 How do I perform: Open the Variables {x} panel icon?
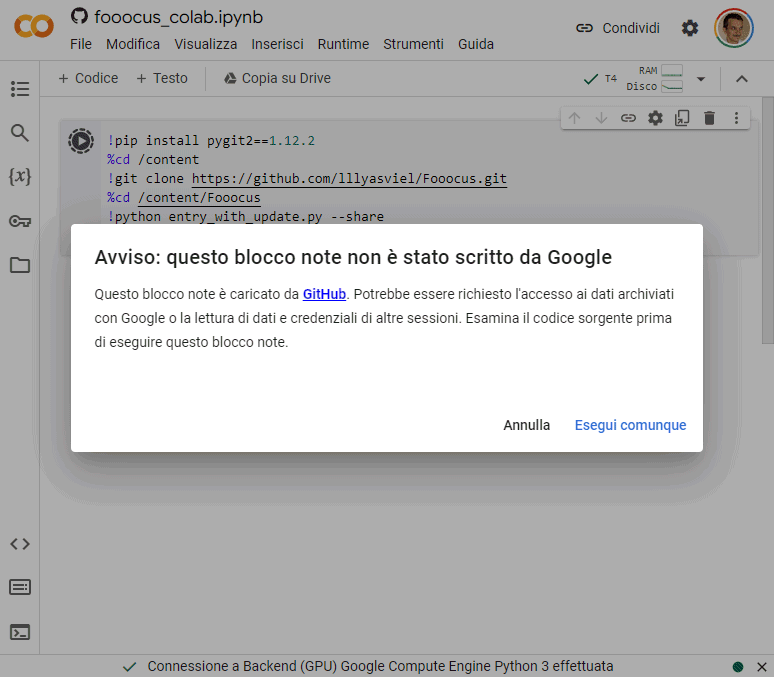(x=20, y=176)
